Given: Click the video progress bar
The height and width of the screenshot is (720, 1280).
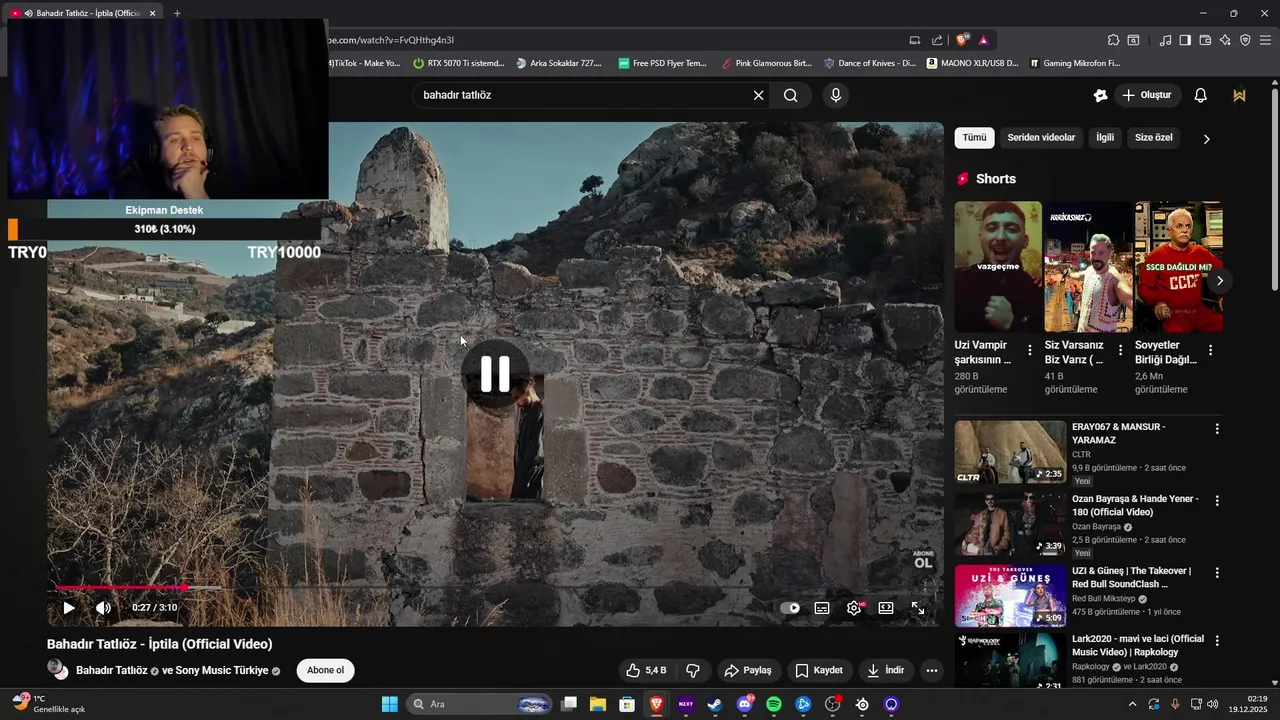Looking at the screenshot, I should 495,587.
